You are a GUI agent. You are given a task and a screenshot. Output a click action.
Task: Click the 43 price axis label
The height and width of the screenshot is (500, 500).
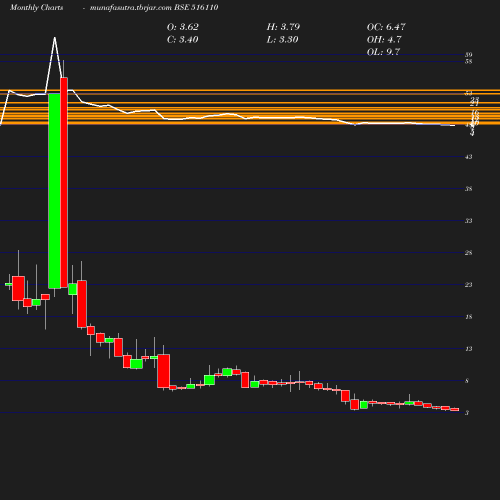point(469,157)
